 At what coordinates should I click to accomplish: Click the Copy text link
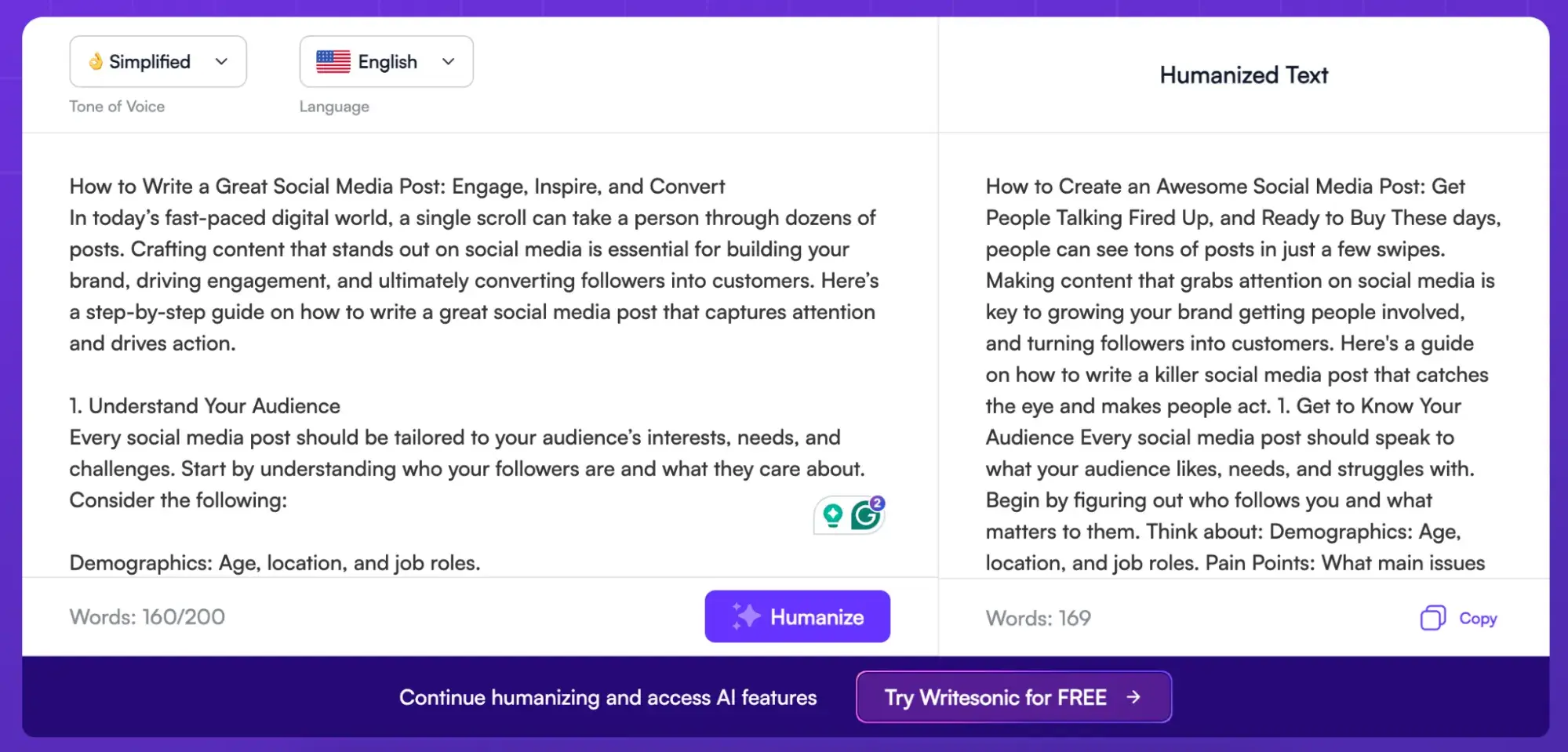click(1478, 618)
